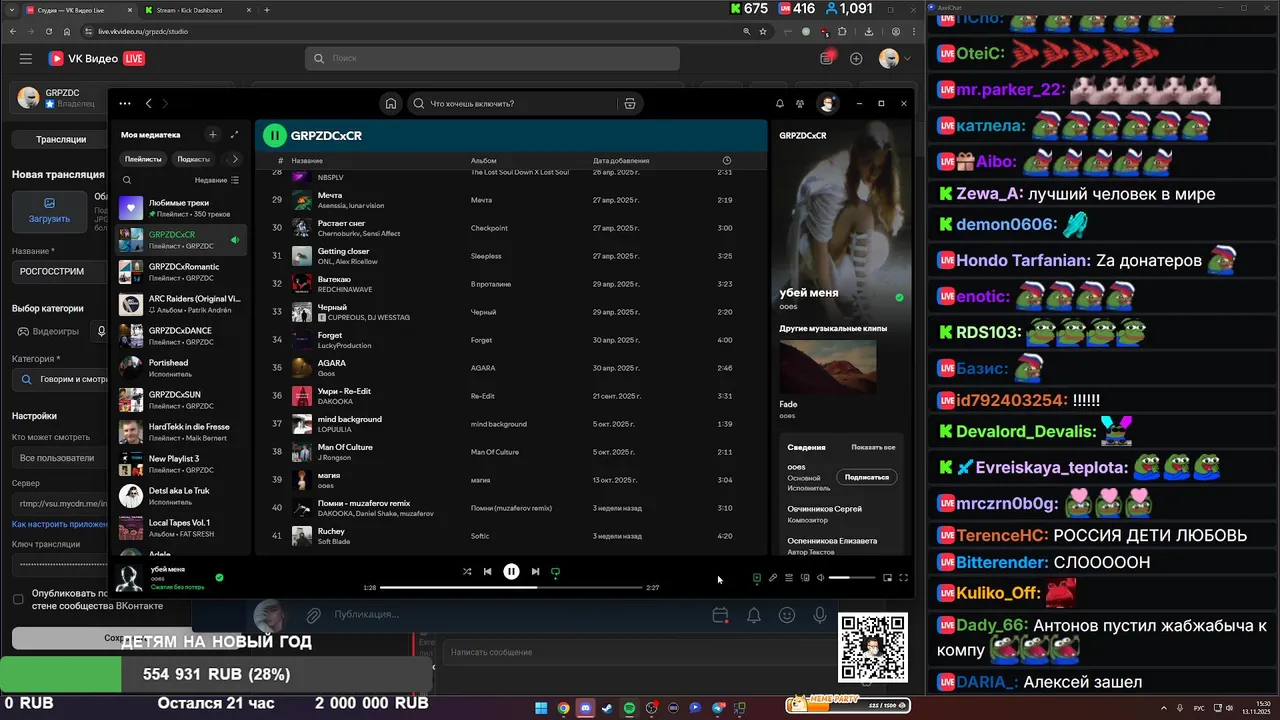Sort tracks by 'Альбом' column header

(483, 160)
